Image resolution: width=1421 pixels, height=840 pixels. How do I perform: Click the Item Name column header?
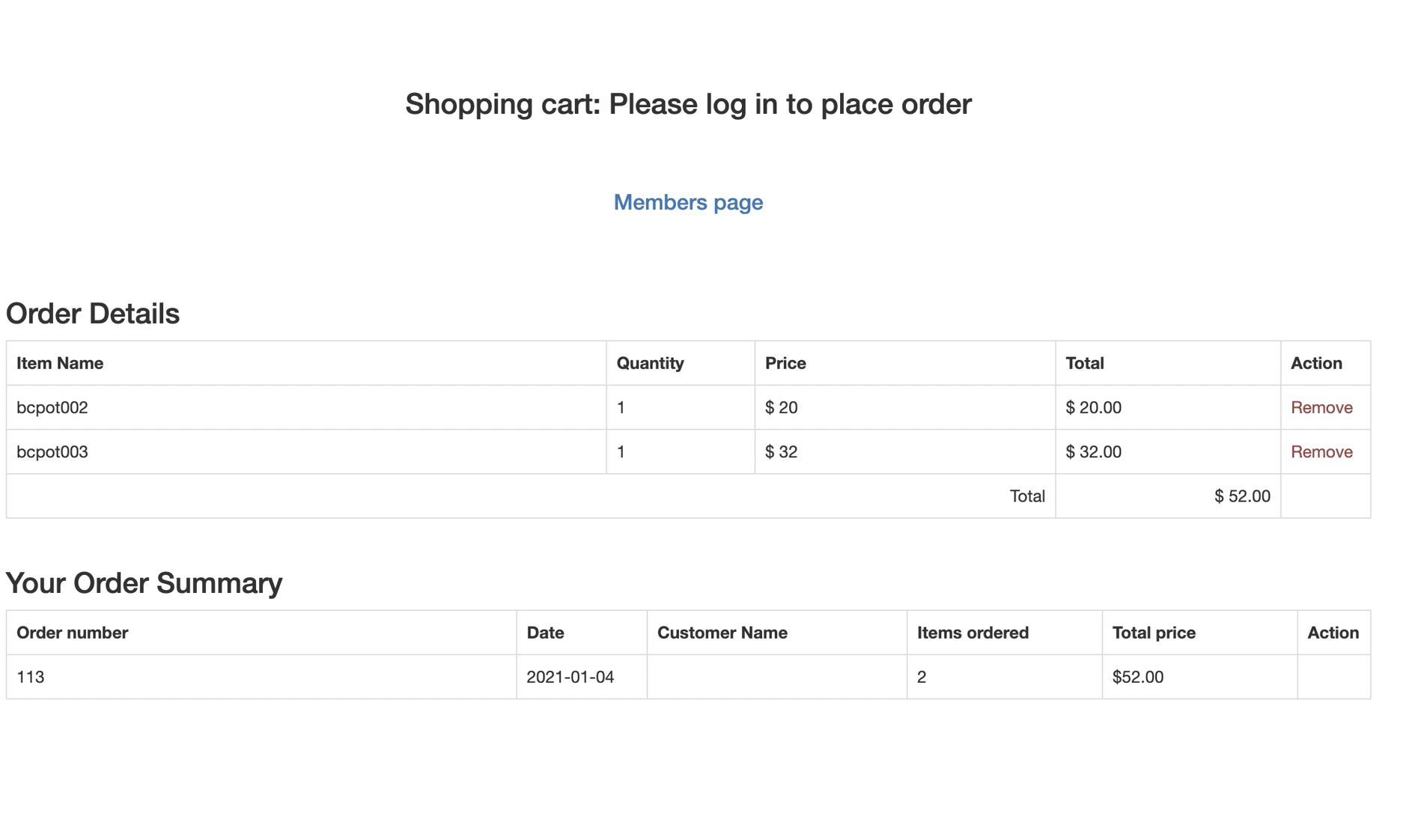[60, 363]
